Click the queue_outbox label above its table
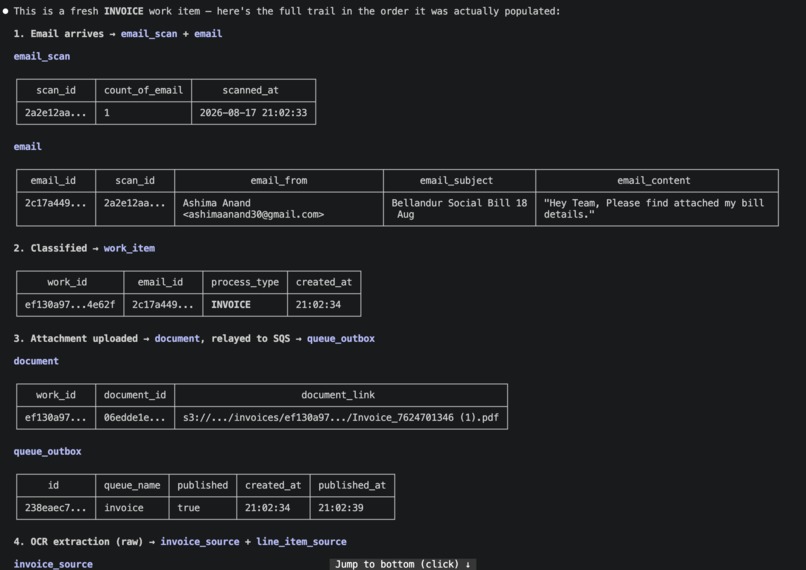Viewport: 806px width, 570px height. (47, 452)
